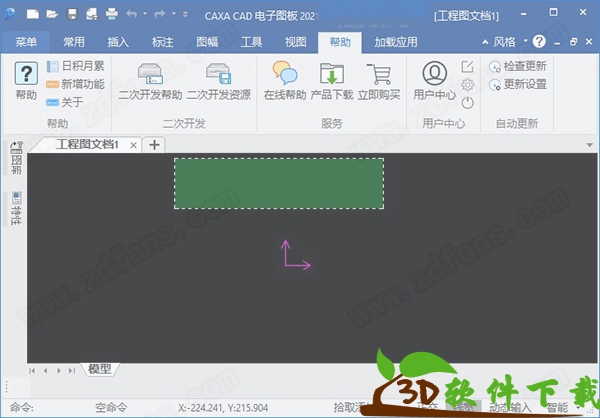
Task: Click 检查更新 check for updates
Action: pyautogui.click(x=518, y=66)
